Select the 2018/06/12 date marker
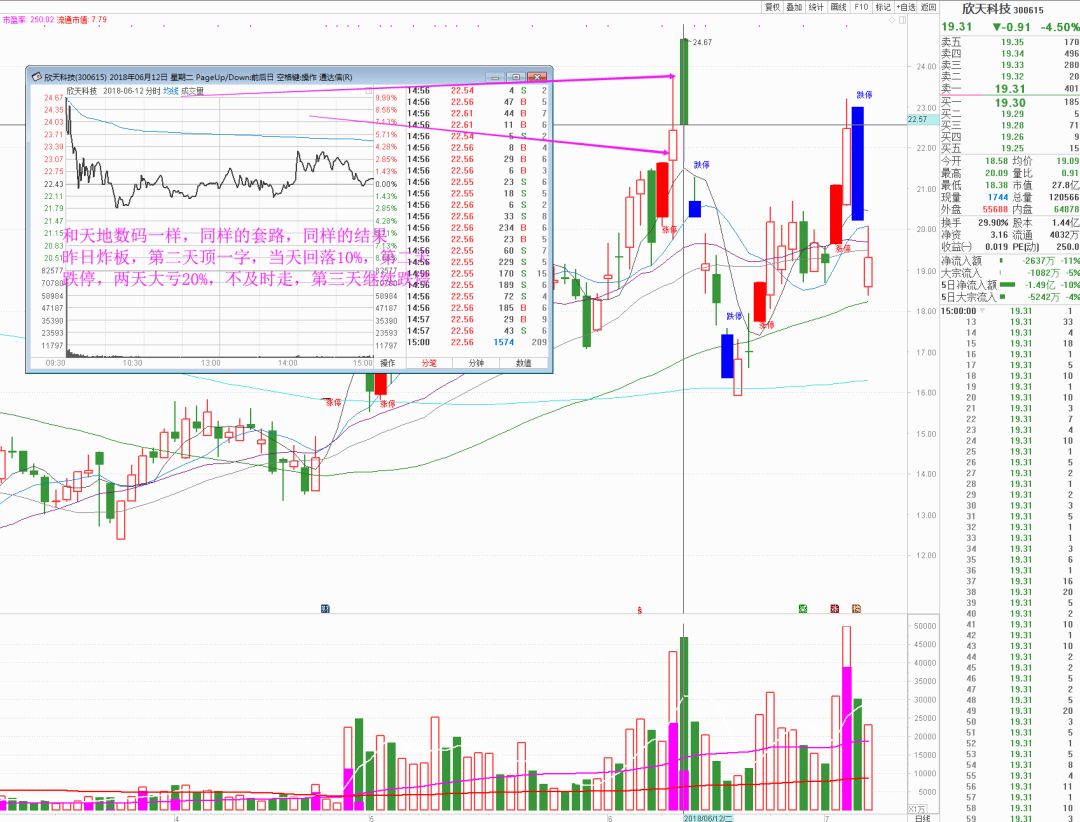The width and height of the screenshot is (1080, 822). (x=709, y=817)
